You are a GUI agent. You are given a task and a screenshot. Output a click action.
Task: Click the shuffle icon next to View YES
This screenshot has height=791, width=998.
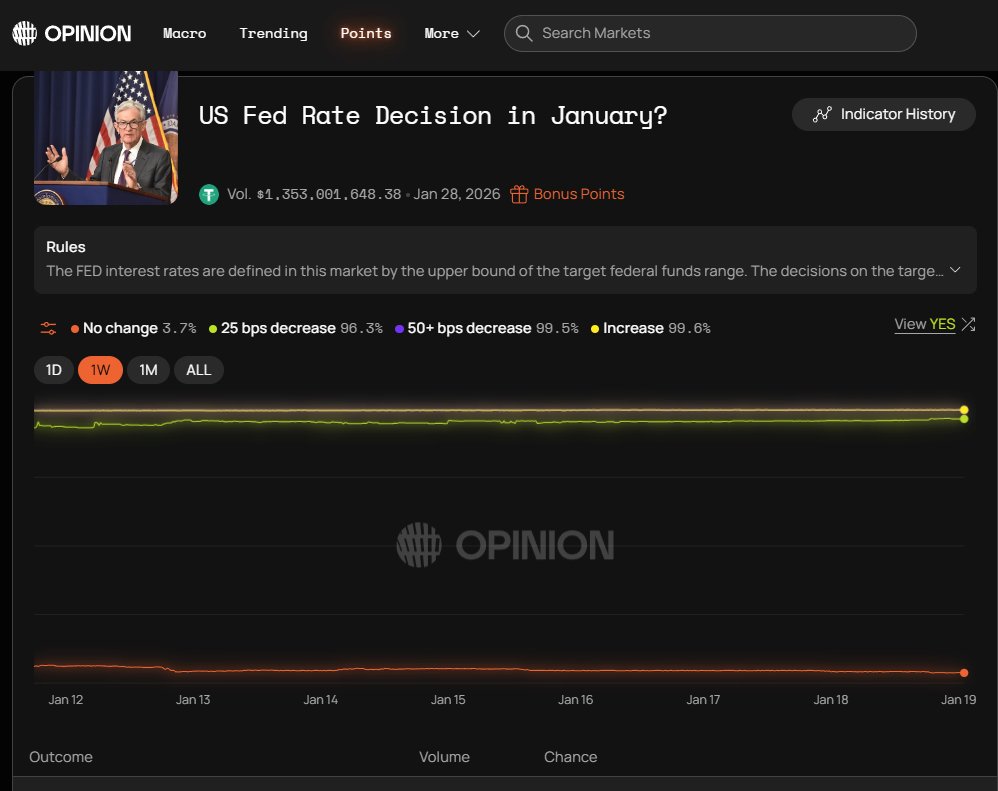(968, 325)
